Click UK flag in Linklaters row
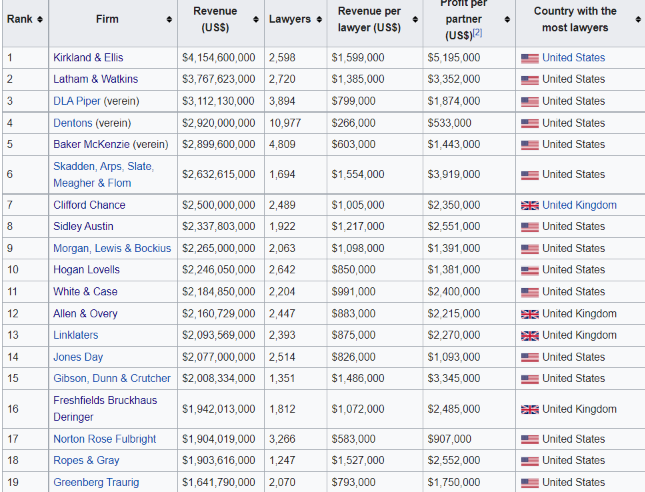The image size is (645, 492). point(530,336)
